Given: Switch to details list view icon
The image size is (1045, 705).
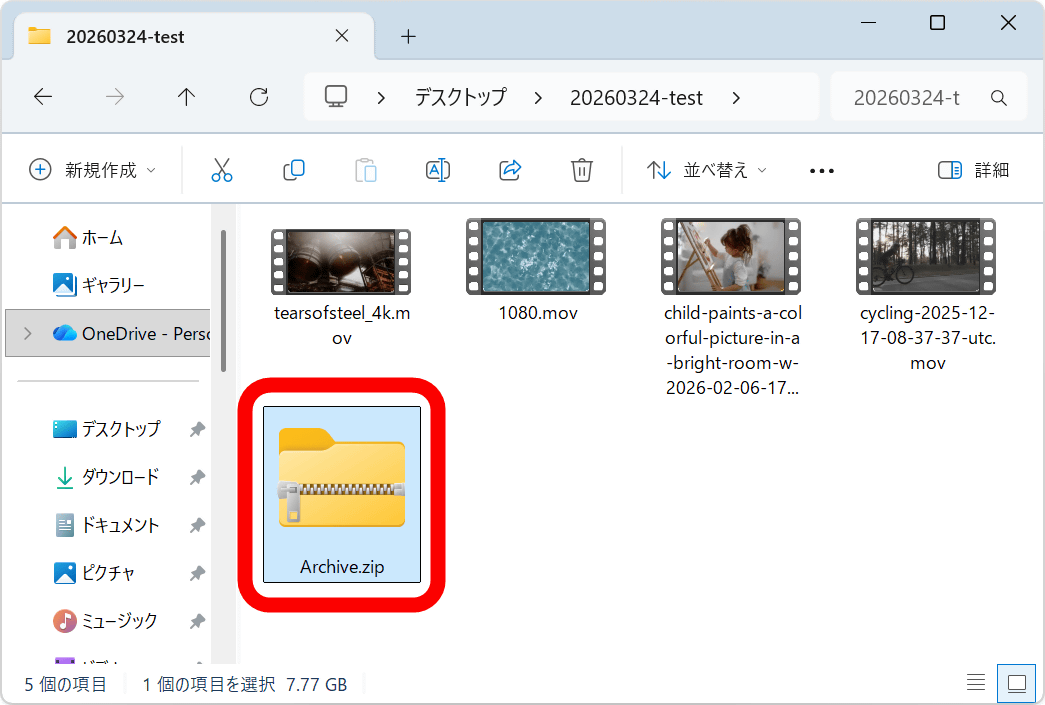Looking at the screenshot, I should pos(976,682).
